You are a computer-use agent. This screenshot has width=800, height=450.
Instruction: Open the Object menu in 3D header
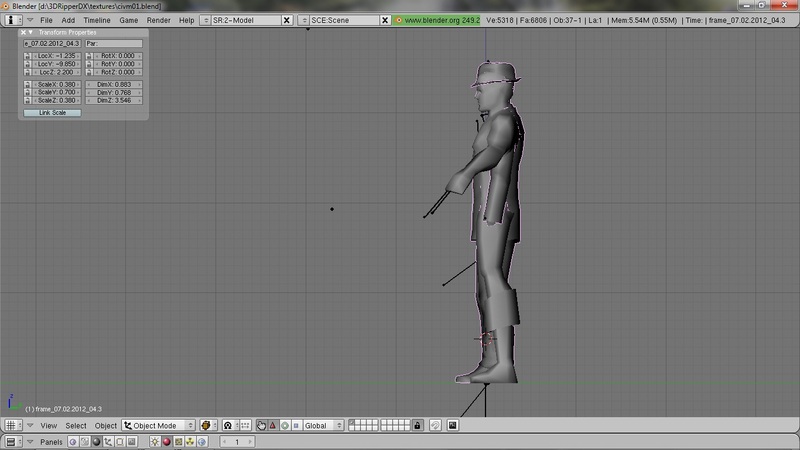pos(106,426)
